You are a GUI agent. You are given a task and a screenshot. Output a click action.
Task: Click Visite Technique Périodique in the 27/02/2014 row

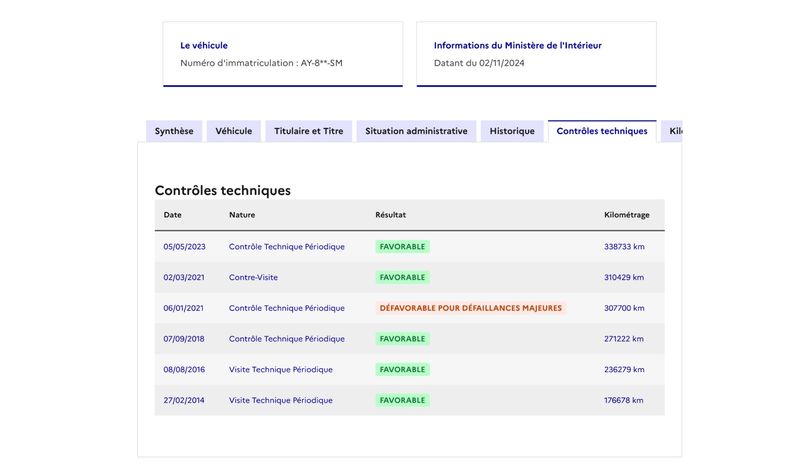point(281,400)
